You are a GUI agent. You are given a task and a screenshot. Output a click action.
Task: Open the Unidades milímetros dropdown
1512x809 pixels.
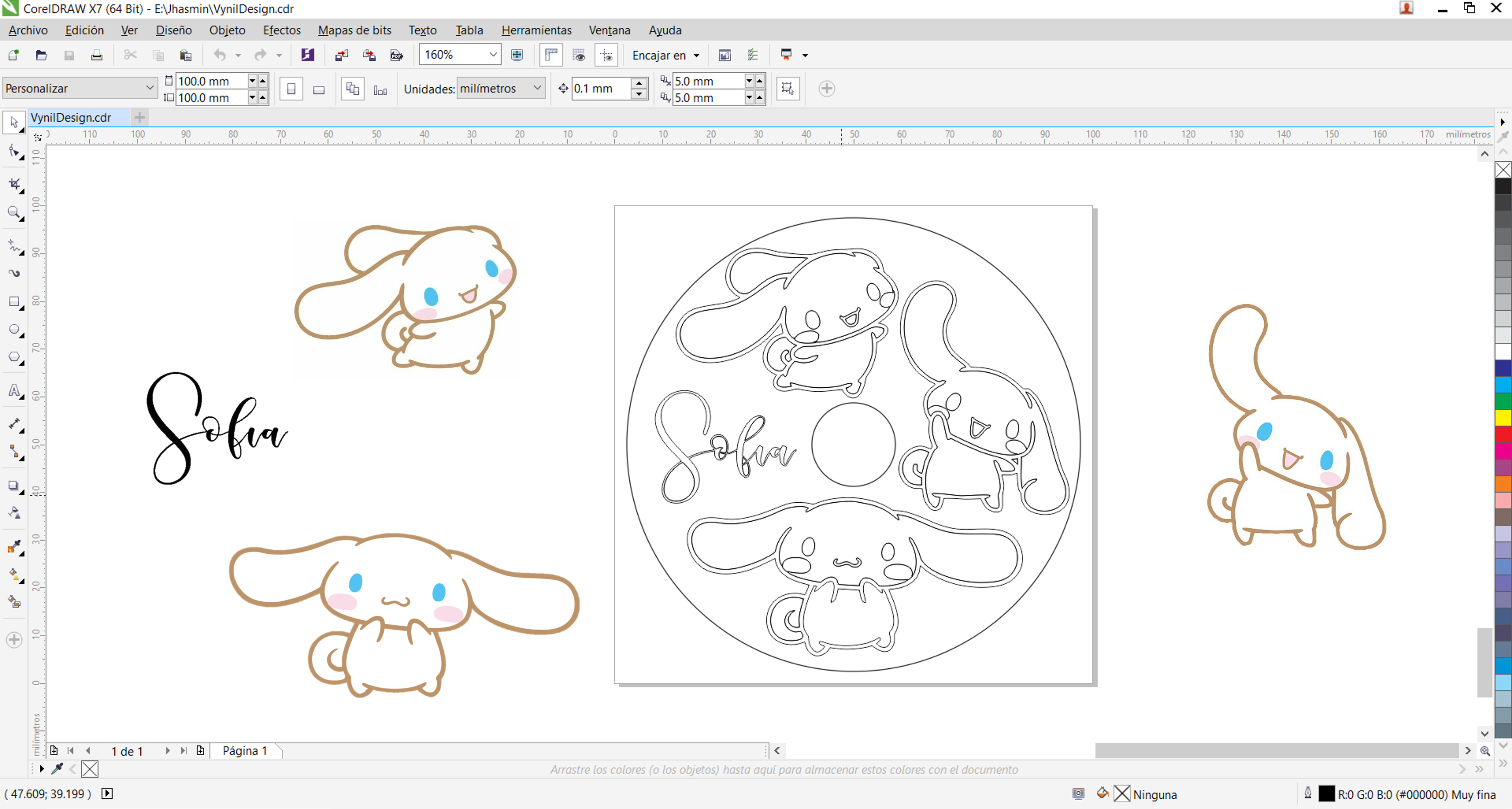click(x=537, y=88)
